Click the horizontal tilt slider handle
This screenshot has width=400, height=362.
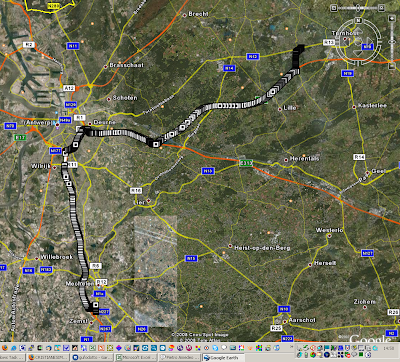point(358,8)
